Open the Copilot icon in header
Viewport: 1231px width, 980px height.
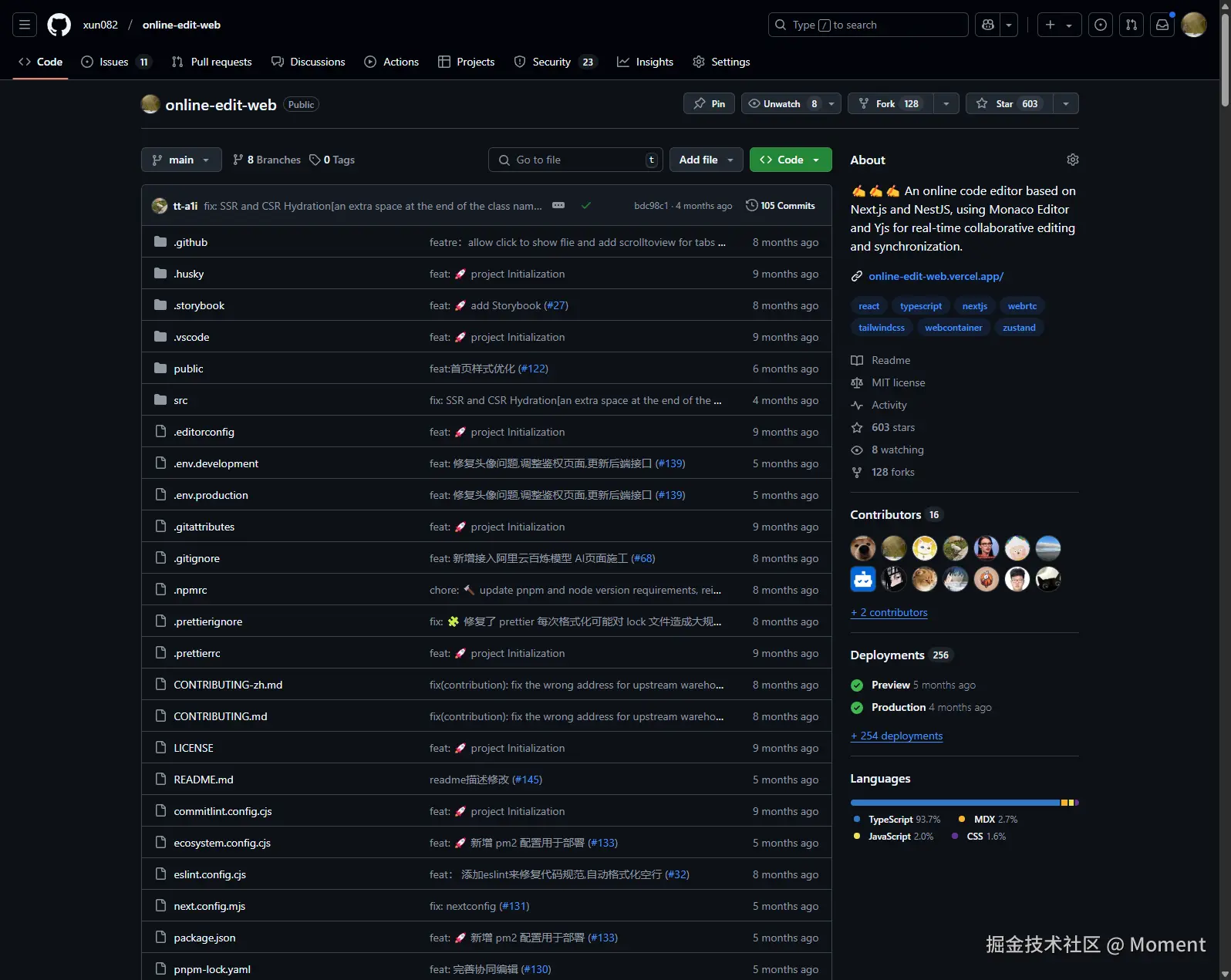click(988, 25)
